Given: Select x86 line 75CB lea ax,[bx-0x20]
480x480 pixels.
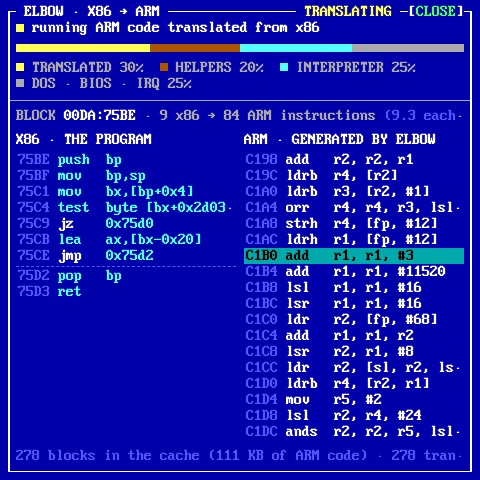Looking at the screenshot, I should (x=126, y=239).
